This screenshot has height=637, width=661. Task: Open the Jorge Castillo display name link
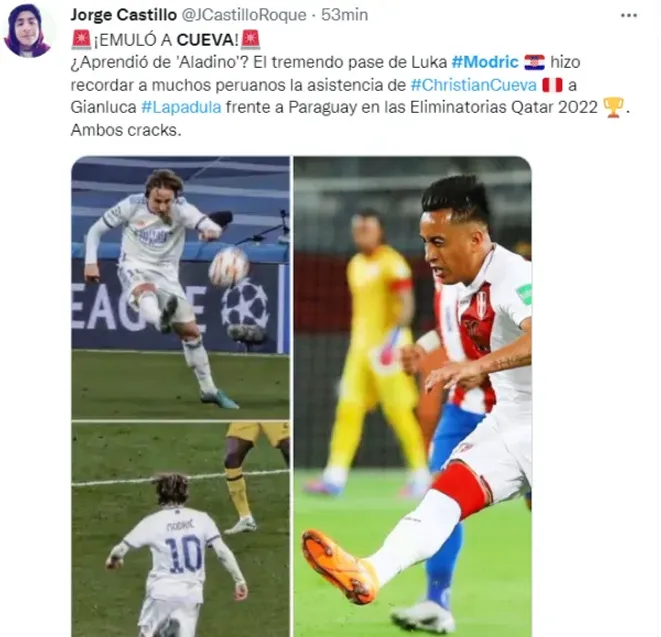point(124,15)
